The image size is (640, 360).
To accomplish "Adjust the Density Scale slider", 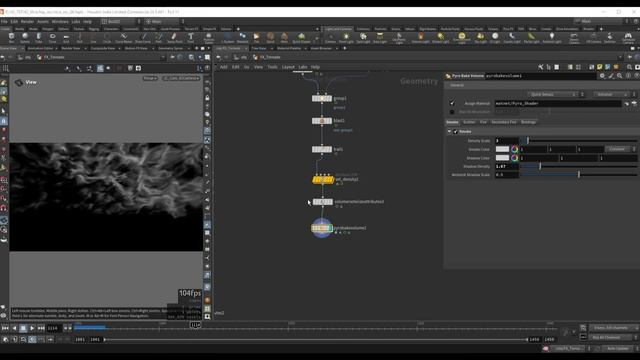I will tap(579, 141).
